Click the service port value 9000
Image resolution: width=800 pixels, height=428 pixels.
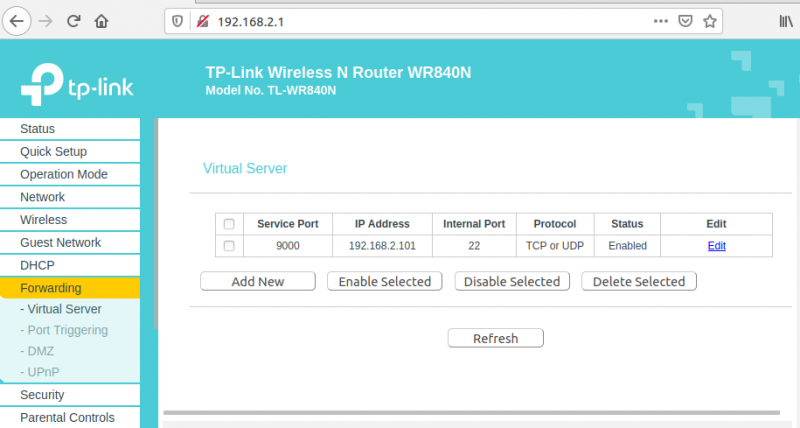tap(288, 246)
